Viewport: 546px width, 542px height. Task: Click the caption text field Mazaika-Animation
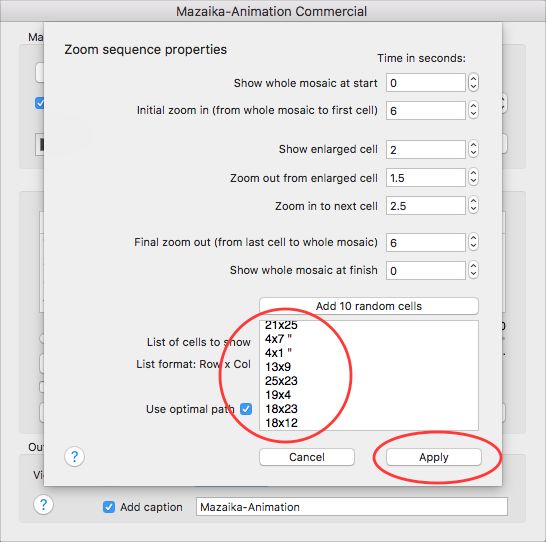pos(352,507)
